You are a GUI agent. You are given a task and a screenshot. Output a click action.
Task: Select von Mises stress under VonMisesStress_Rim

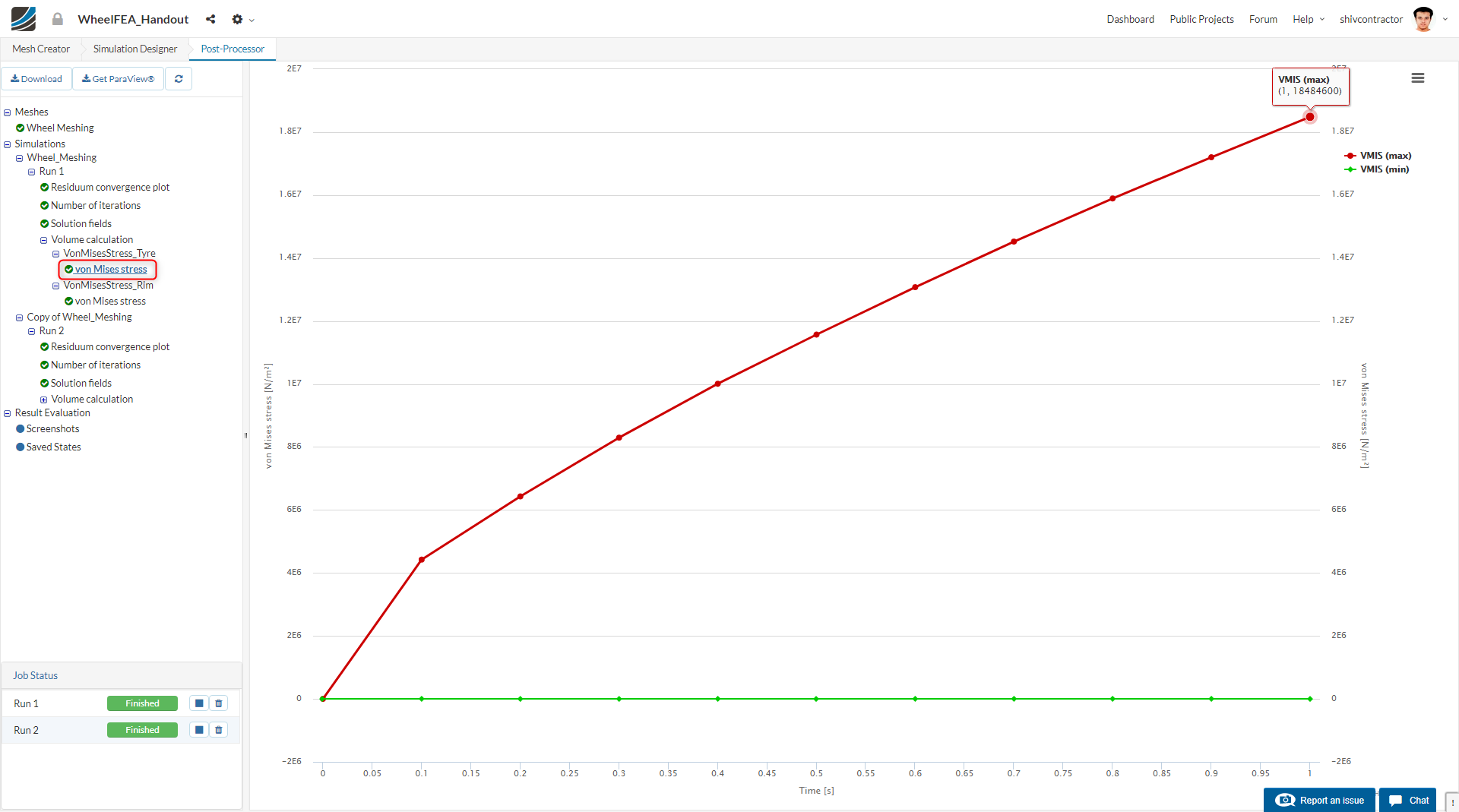pos(110,302)
